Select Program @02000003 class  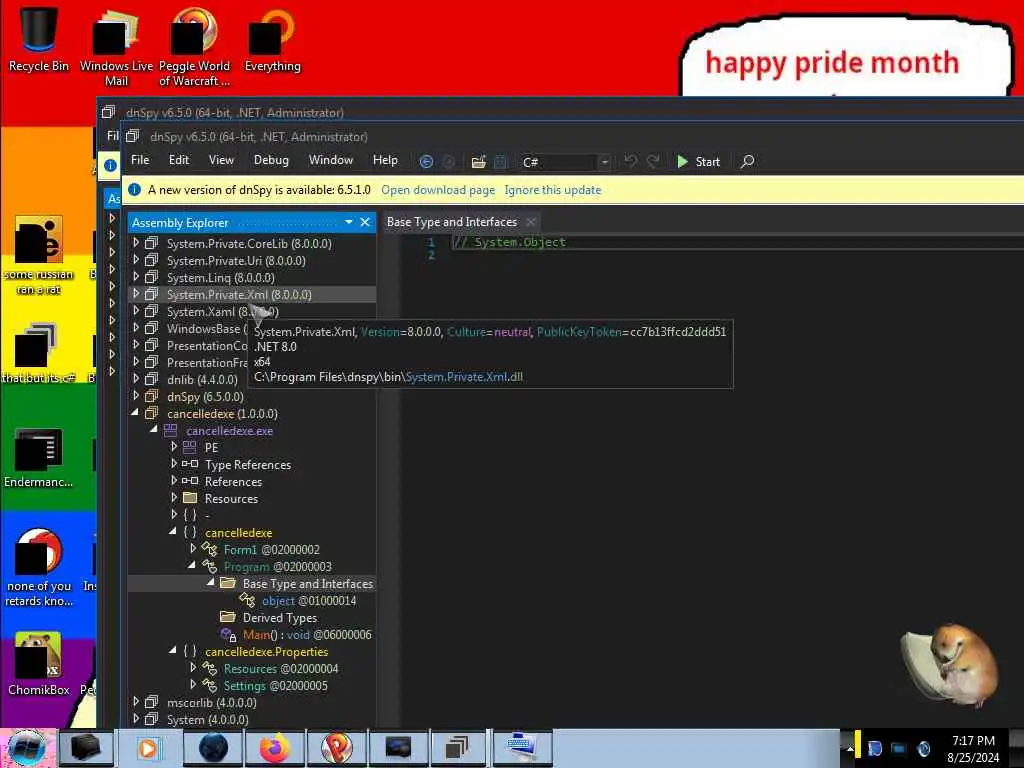click(x=278, y=566)
